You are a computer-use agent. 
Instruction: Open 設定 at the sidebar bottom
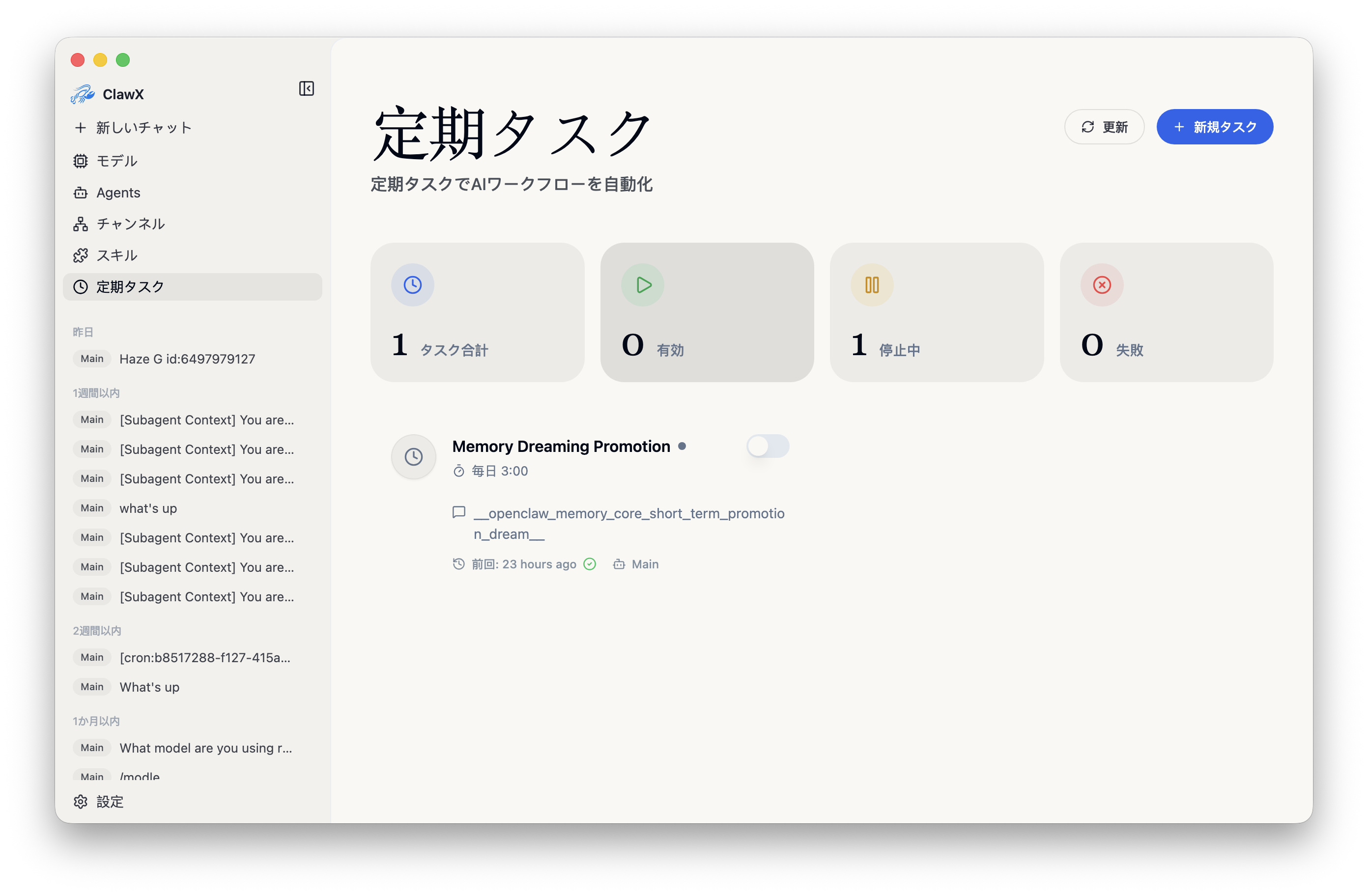192,802
